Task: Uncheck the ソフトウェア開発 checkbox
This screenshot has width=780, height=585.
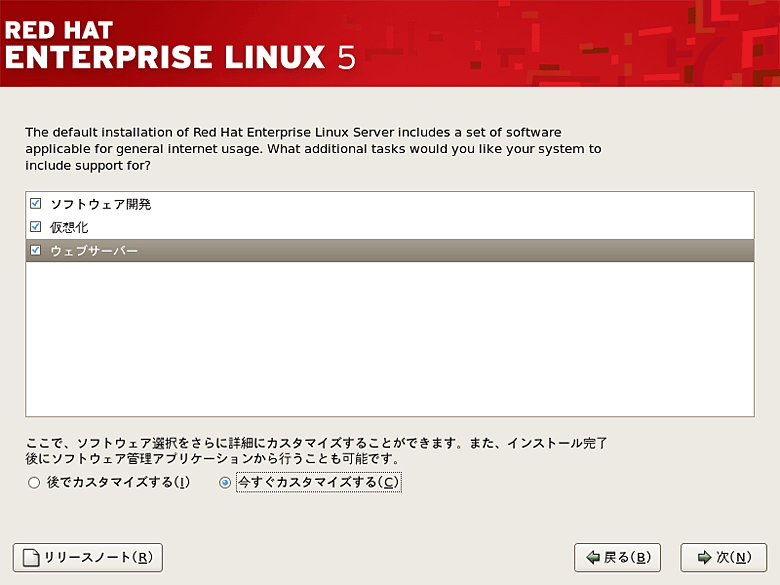Action: 36,204
